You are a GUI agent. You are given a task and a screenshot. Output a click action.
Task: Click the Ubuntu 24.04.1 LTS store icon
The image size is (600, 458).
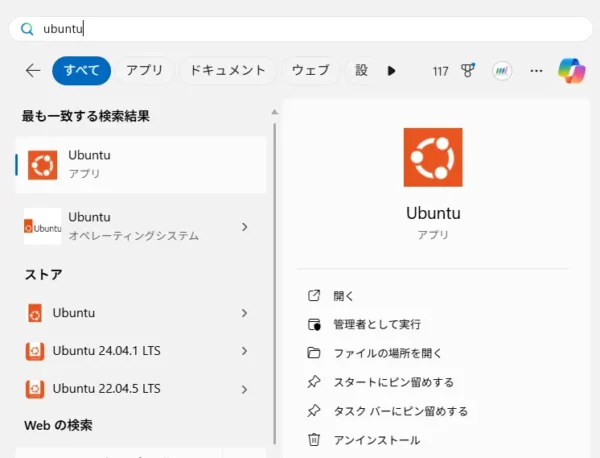click(35, 351)
